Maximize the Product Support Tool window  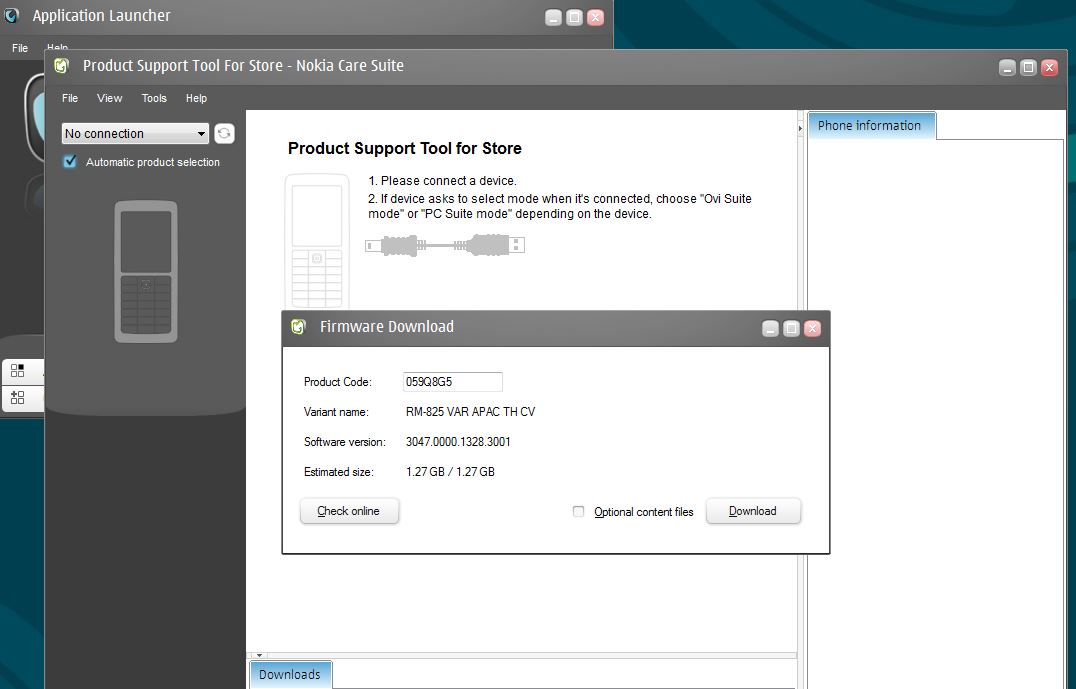(1028, 67)
